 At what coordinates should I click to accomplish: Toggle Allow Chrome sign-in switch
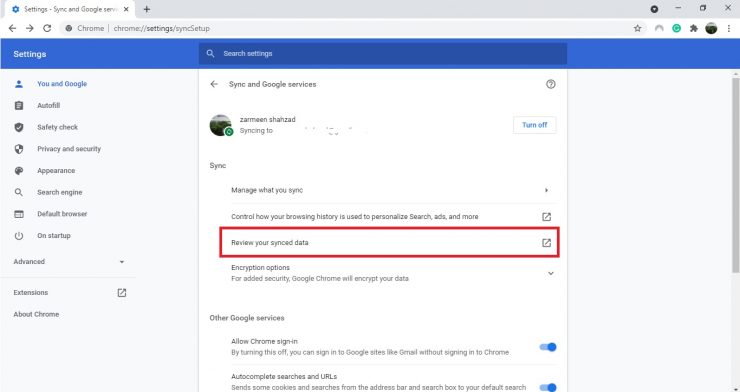[x=548, y=347]
